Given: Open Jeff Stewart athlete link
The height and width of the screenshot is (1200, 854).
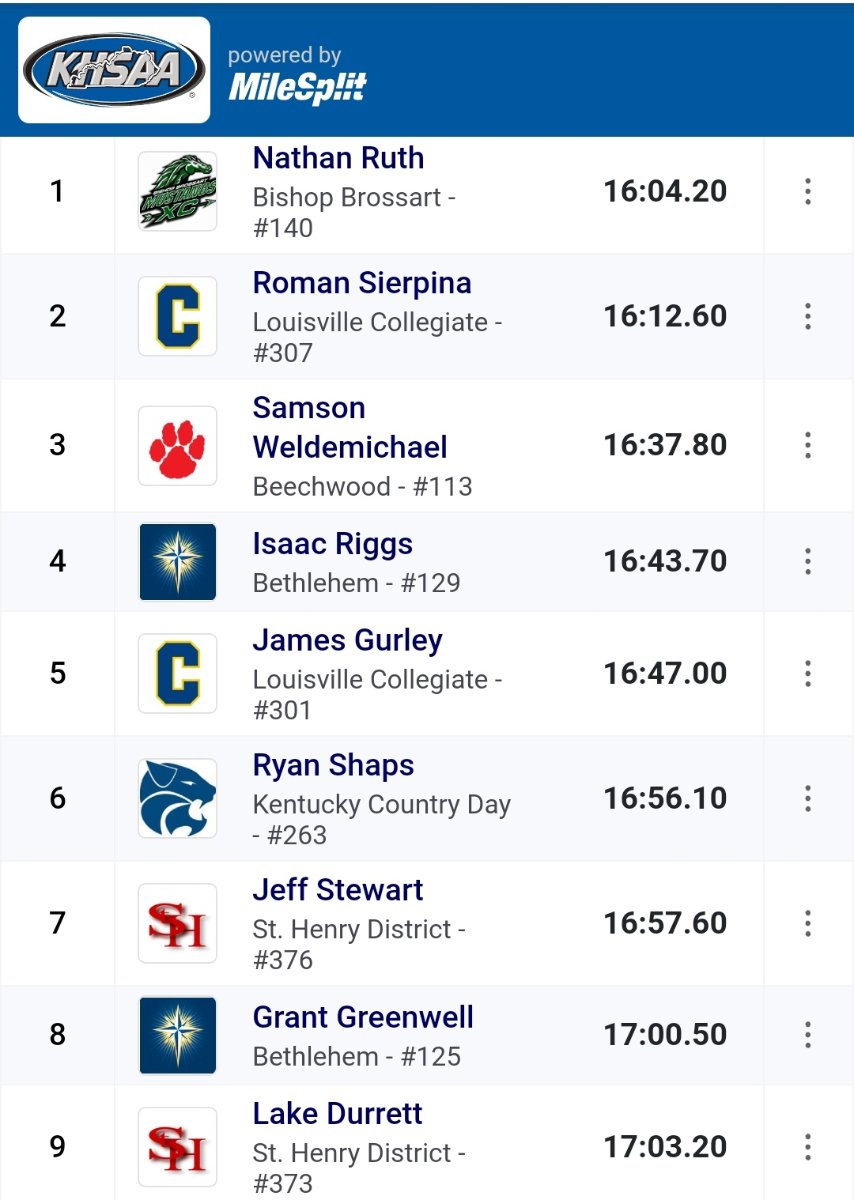Looking at the screenshot, I should click(x=338, y=890).
